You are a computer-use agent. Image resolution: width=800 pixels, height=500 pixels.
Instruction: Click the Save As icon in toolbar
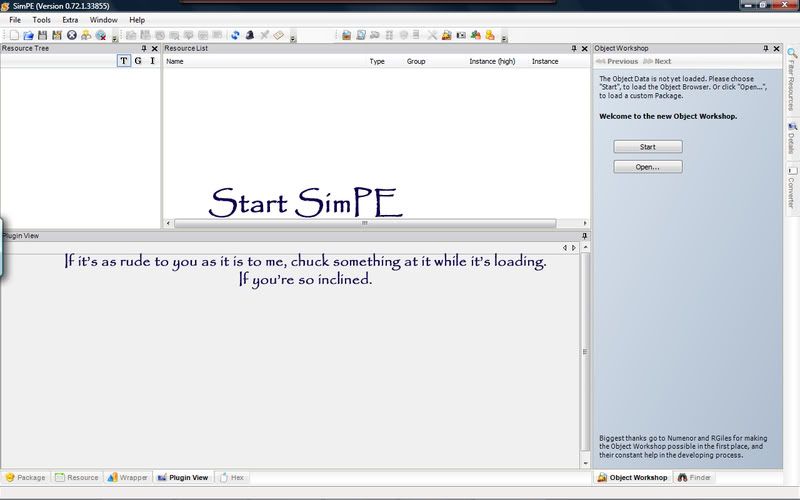coord(57,35)
